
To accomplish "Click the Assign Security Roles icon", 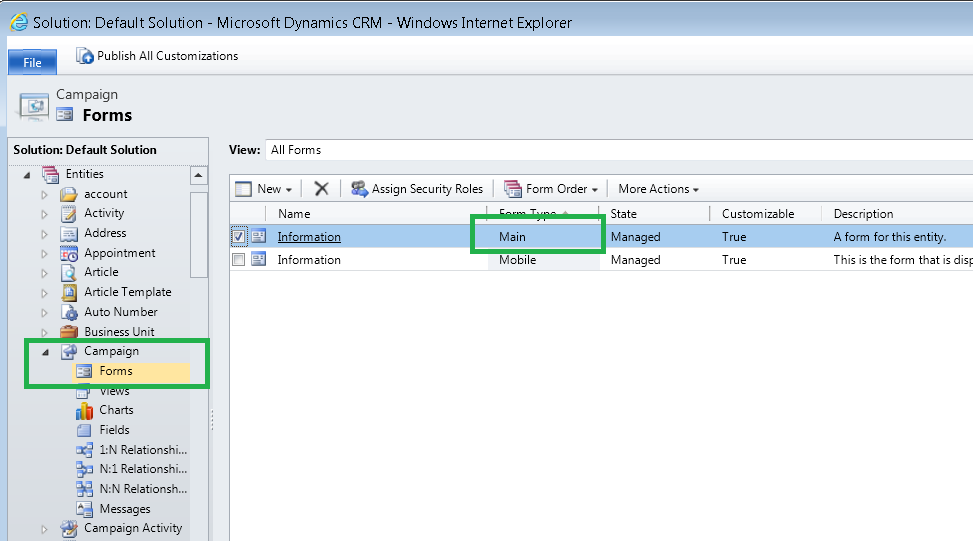I will 359,189.
